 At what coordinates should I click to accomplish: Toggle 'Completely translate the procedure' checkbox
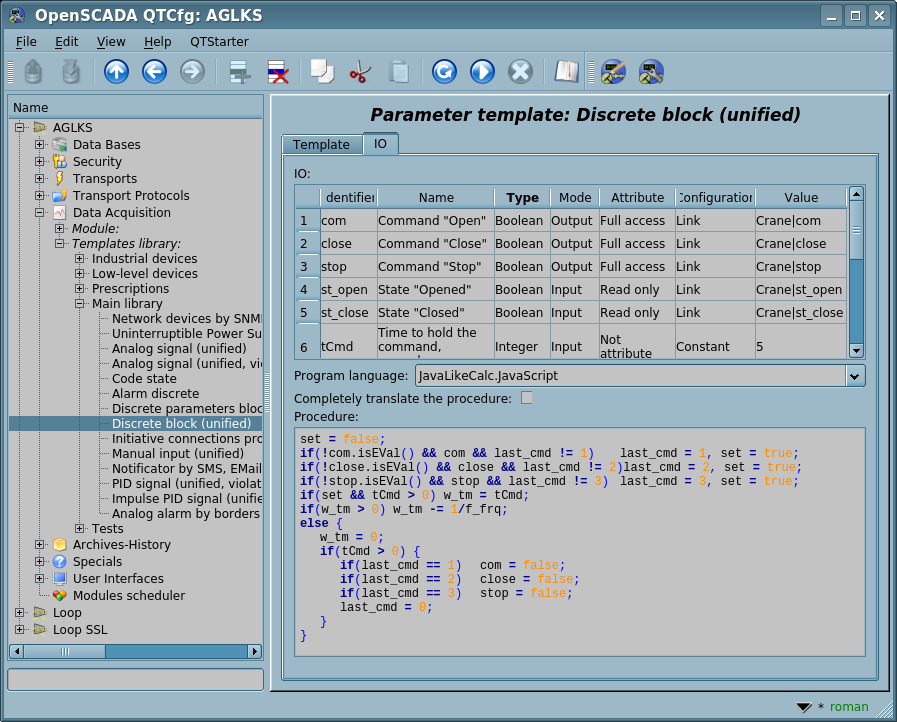[527, 398]
